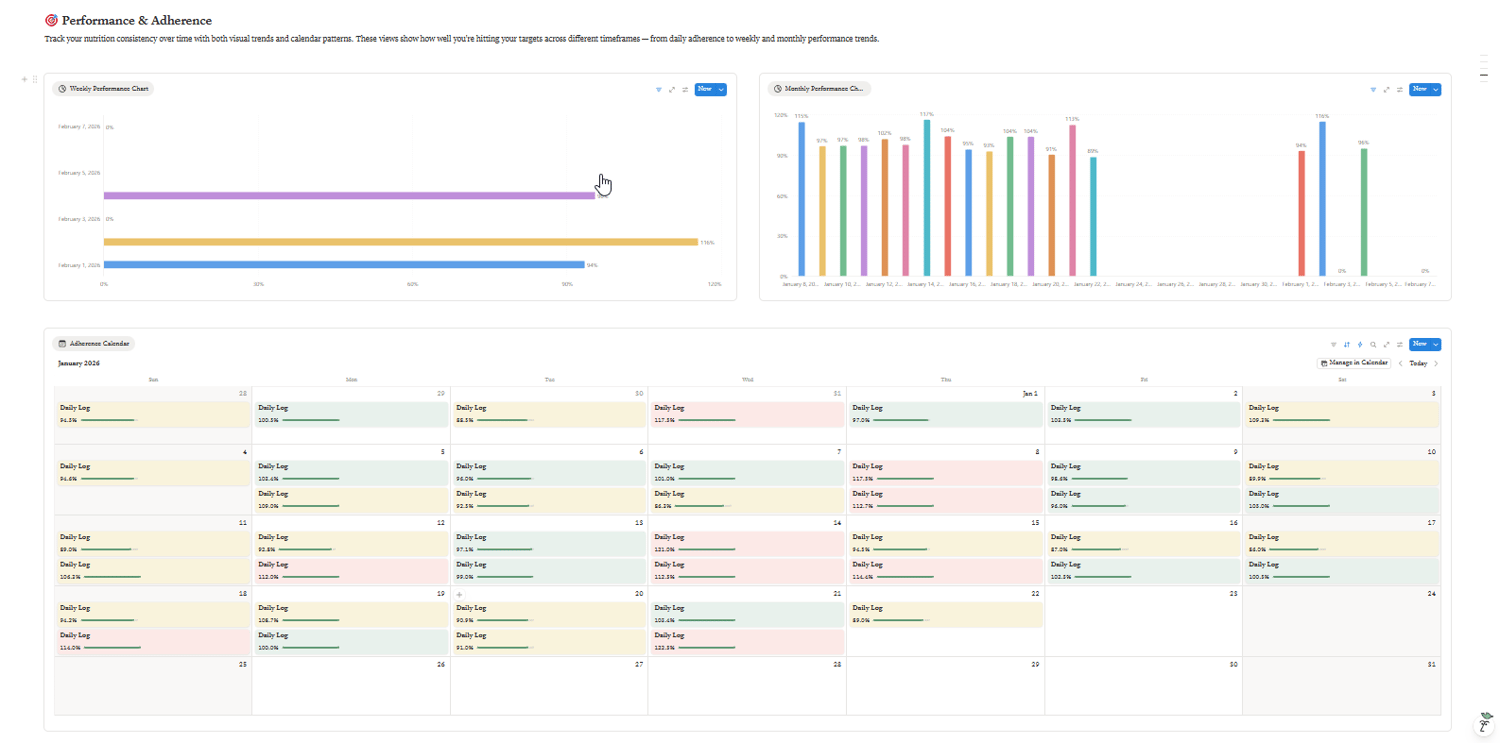Click the Manage in Calendar button
This screenshot has height=743, width=1500.
(1354, 363)
